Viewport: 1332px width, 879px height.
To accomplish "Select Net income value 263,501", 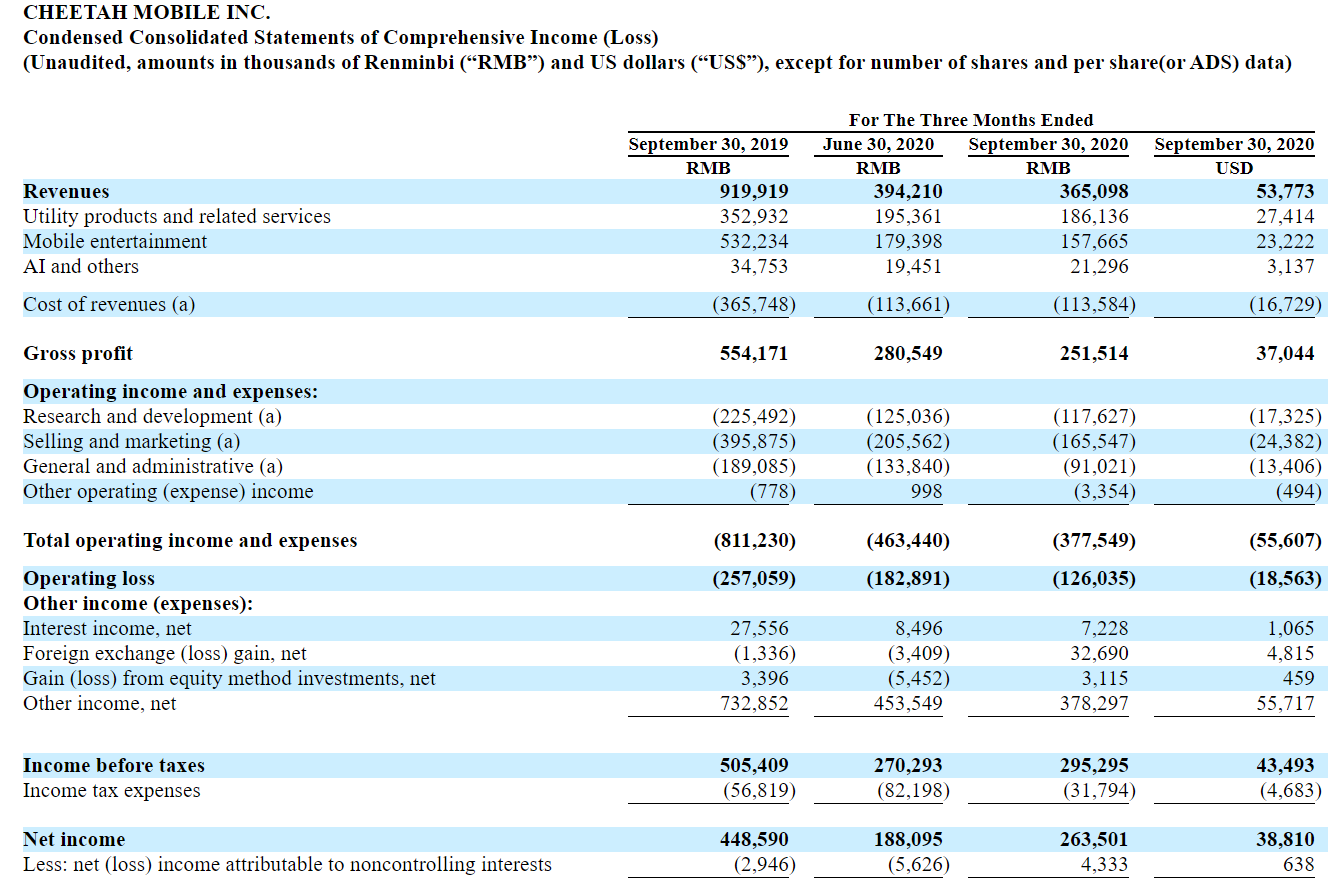I will click(x=1094, y=839).
